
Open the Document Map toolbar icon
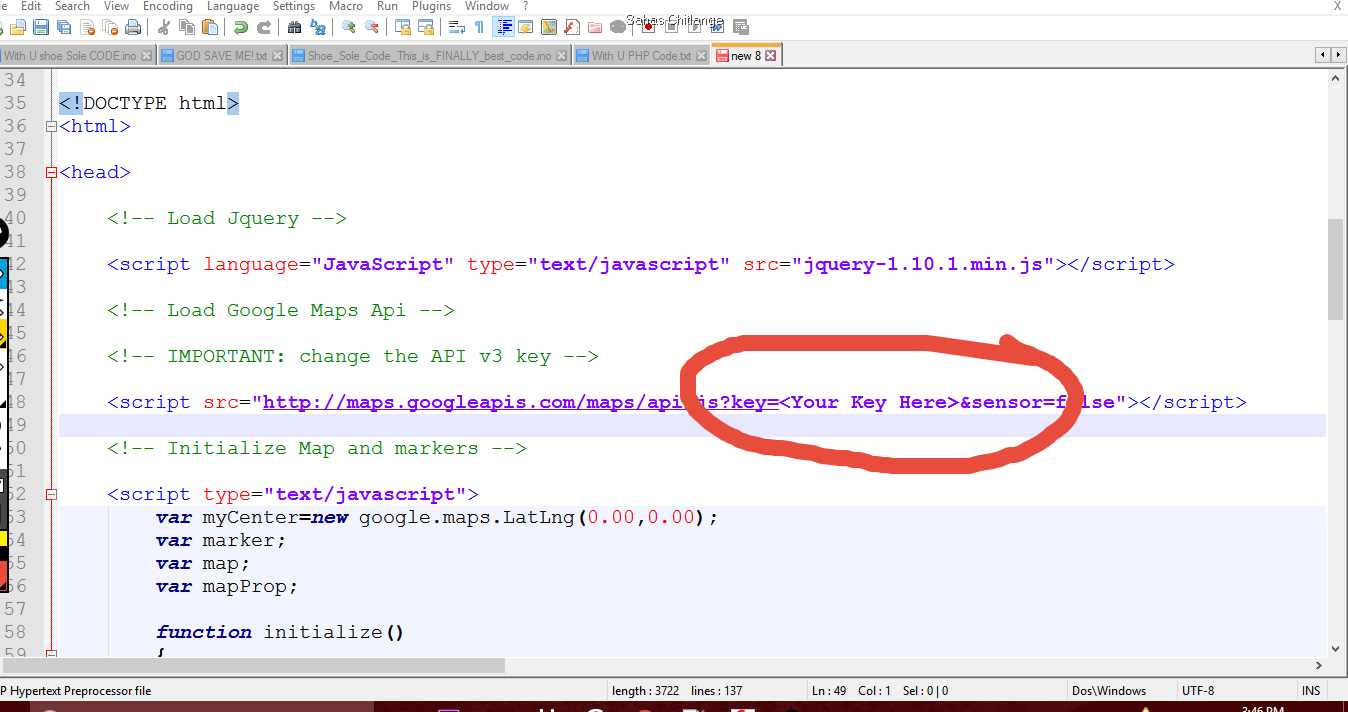click(x=549, y=27)
